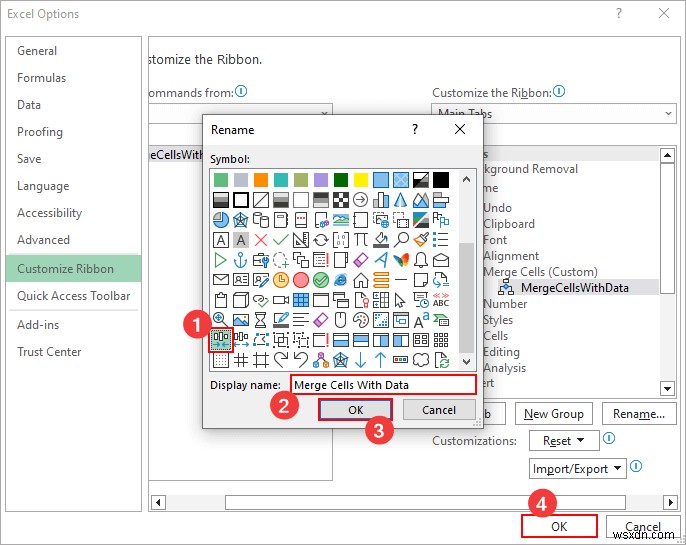Click info icon beside Customize the Ribbon
The image size is (686, 545).
click(559, 91)
